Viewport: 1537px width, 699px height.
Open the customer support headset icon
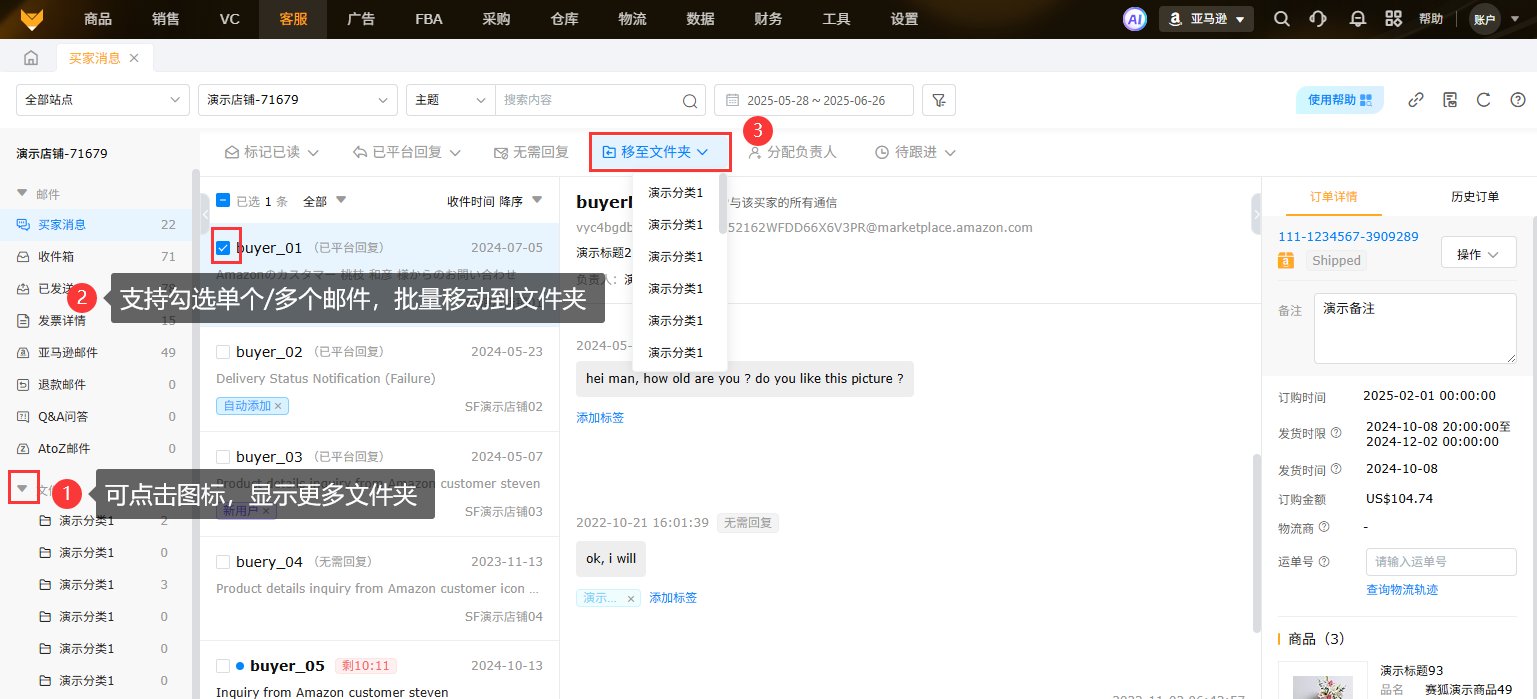(1318, 19)
